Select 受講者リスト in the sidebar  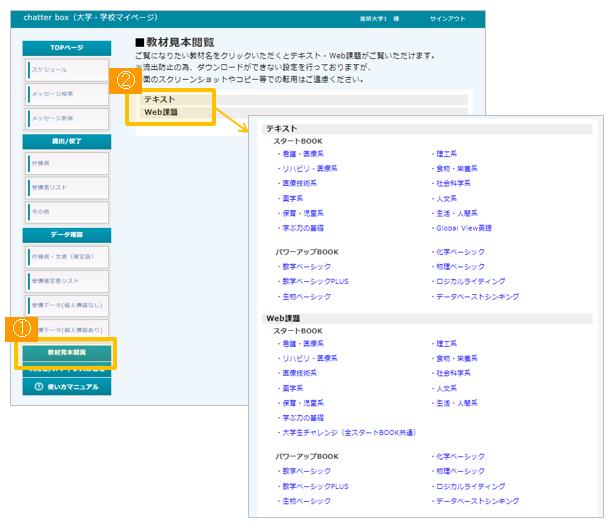[66, 187]
